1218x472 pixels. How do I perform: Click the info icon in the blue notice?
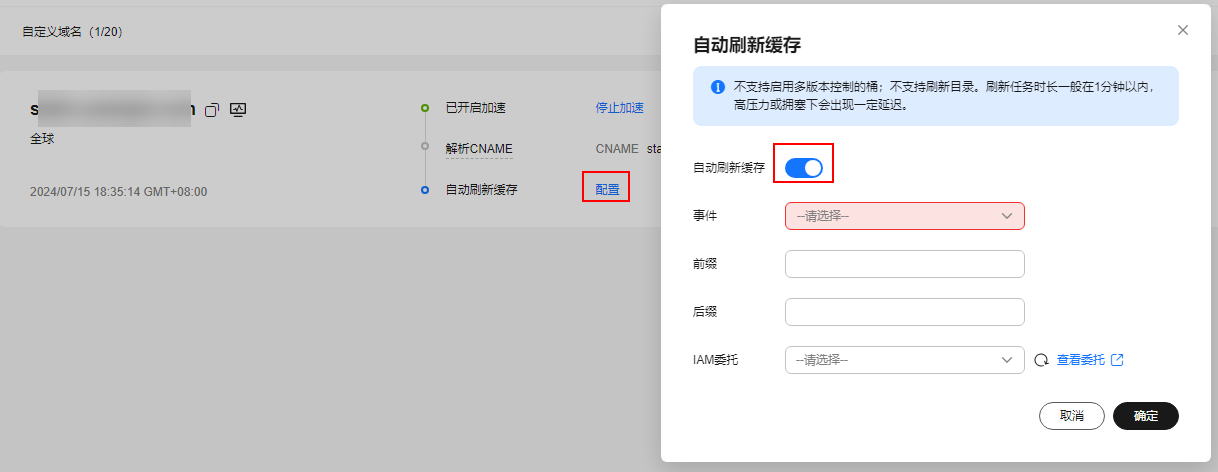pyautogui.click(x=717, y=87)
